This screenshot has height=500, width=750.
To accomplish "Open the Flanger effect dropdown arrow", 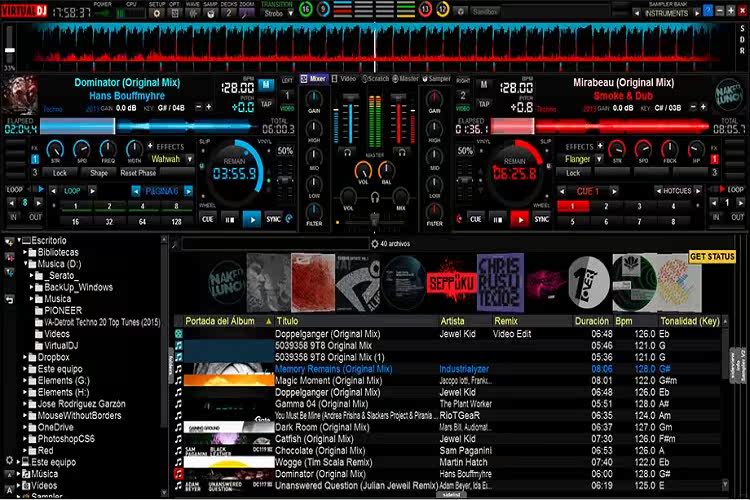I will (x=599, y=159).
